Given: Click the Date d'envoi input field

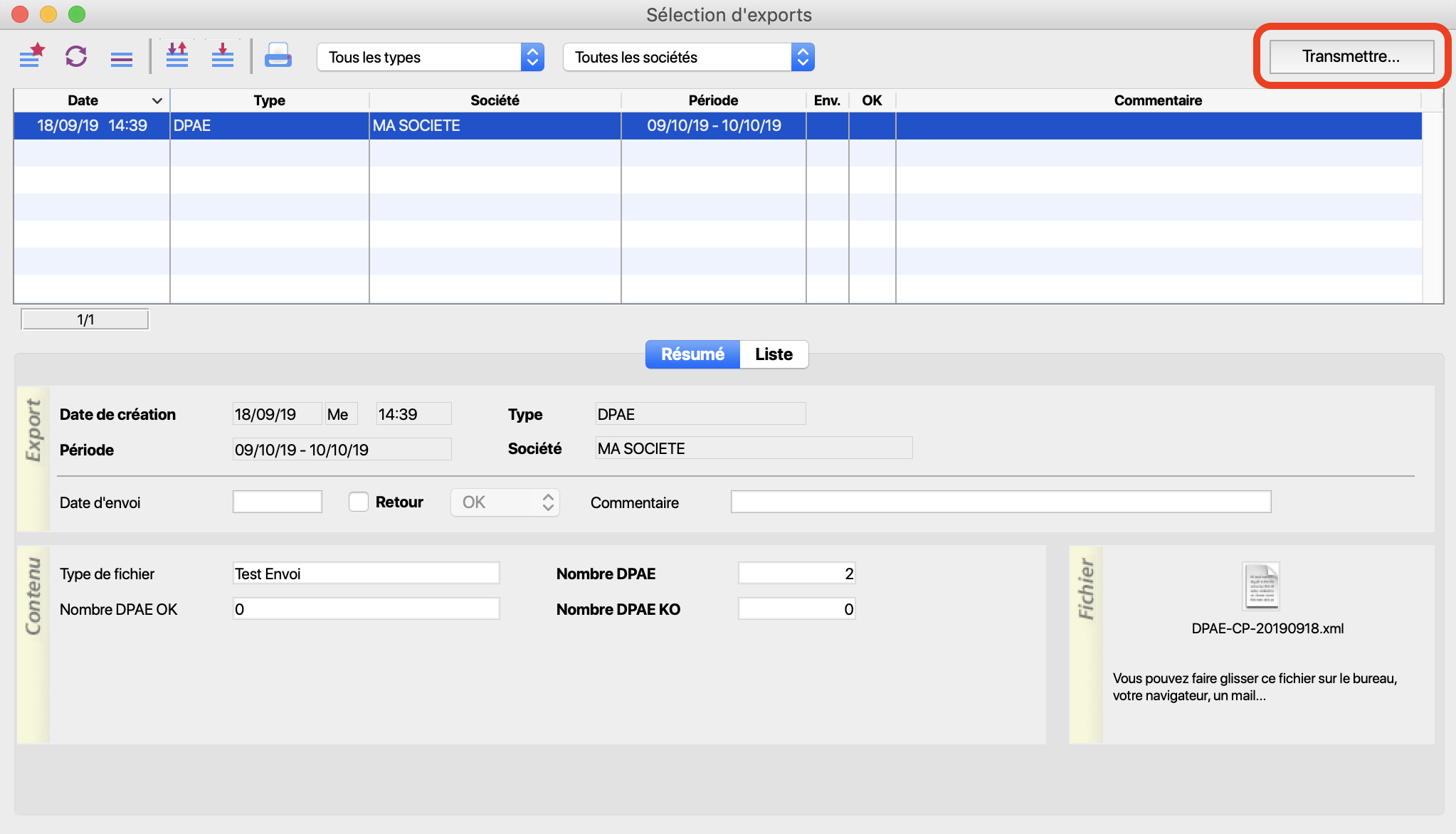Looking at the screenshot, I should [278, 502].
